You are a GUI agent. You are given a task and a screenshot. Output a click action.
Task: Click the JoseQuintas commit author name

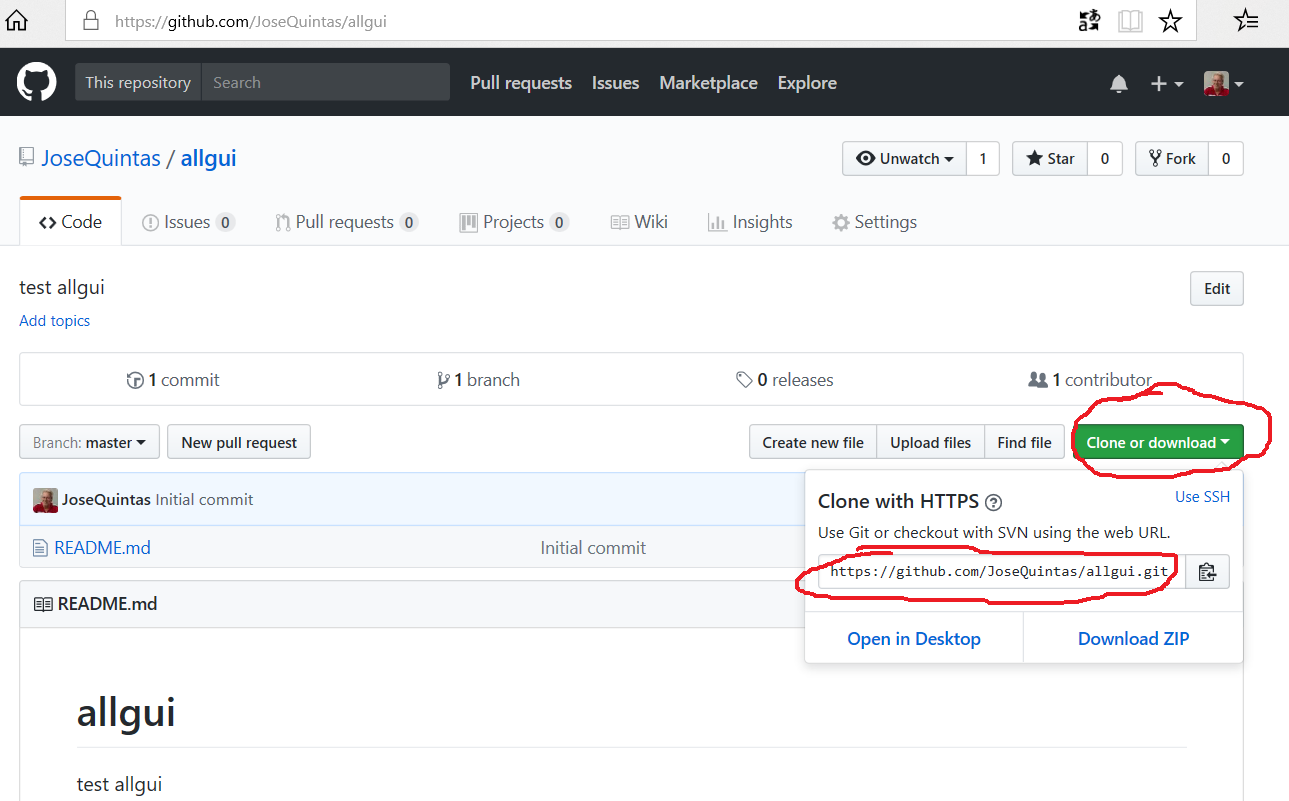pyautogui.click(x=107, y=500)
